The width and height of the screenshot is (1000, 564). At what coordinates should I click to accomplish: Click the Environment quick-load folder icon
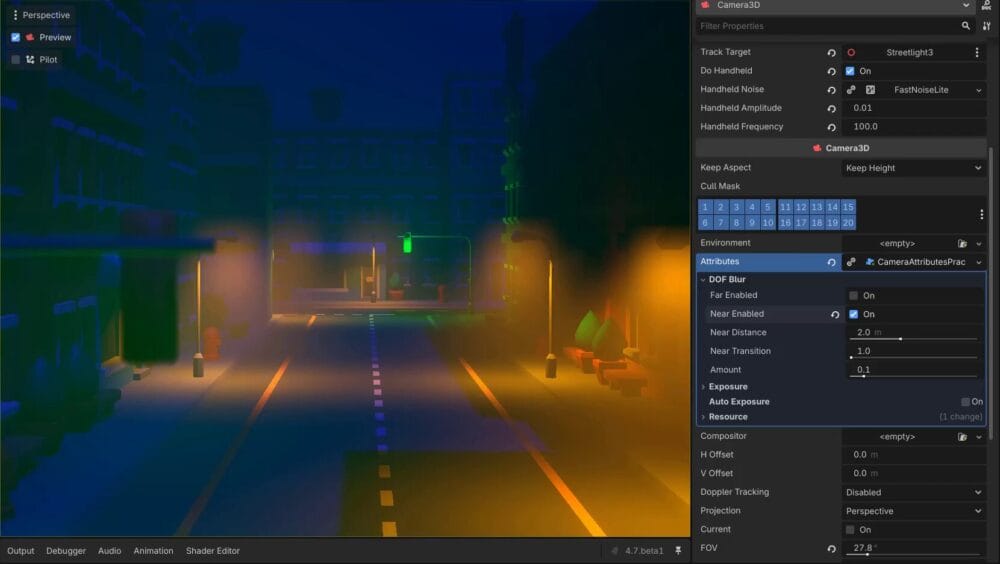pos(962,244)
